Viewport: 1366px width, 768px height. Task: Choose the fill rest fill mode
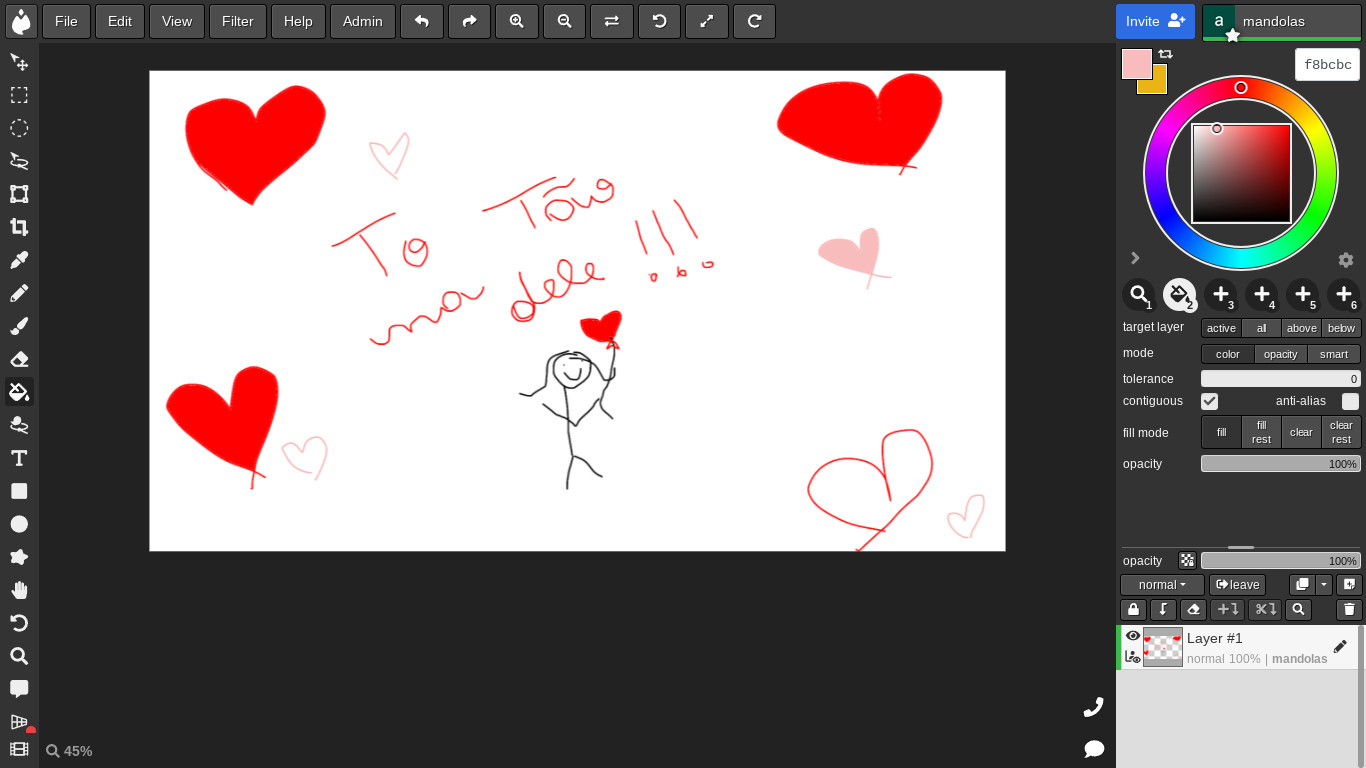1262,433
